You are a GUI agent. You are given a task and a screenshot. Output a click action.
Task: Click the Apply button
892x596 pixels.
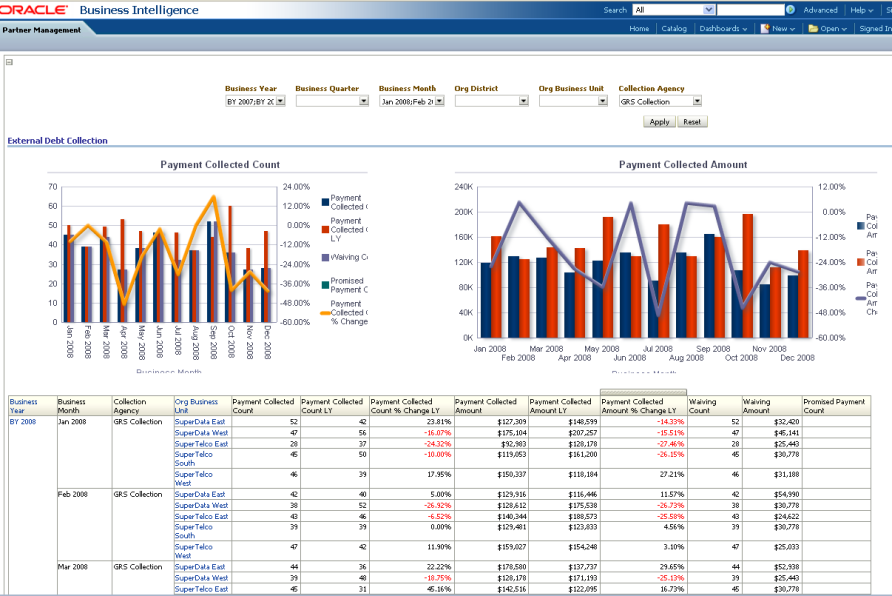(659, 122)
